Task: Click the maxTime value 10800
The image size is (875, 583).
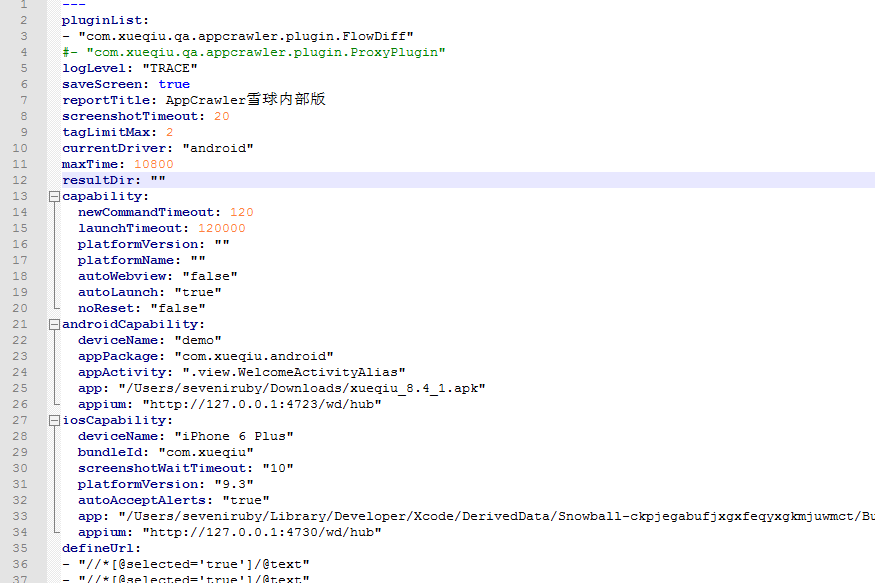Action: click(153, 165)
